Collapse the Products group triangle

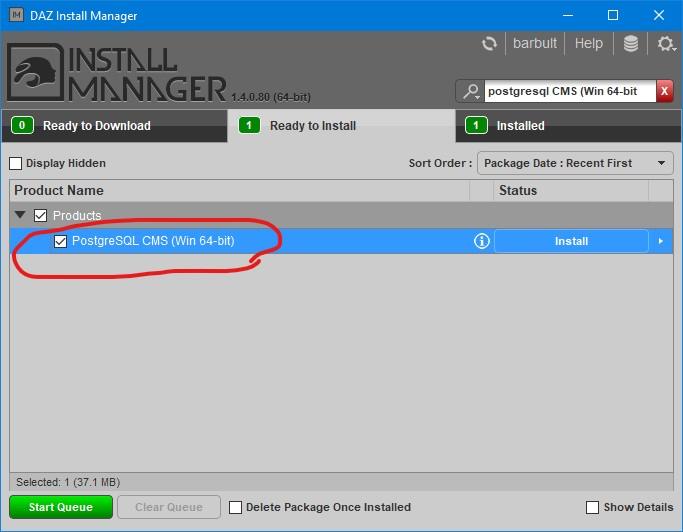pyautogui.click(x=20, y=215)
